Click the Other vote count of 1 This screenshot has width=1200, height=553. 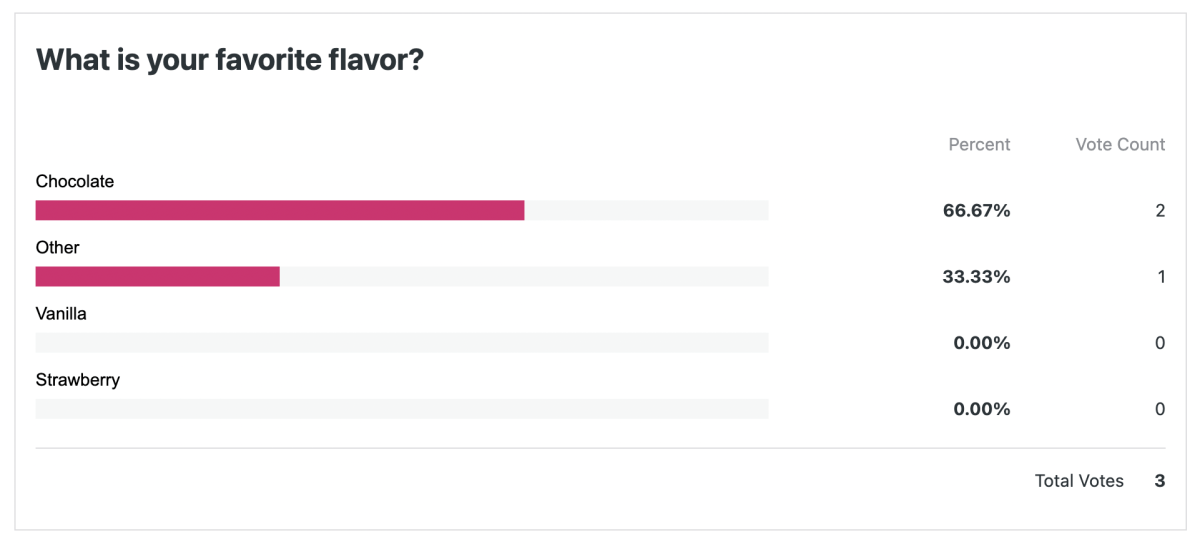pyautogui.click(x=1161, y=277)
